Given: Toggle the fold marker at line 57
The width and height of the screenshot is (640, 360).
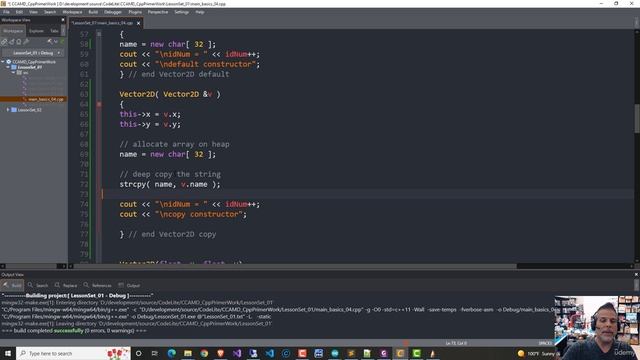Looking at the screenshot, I should pyautogui.click(x=99, y=34).
